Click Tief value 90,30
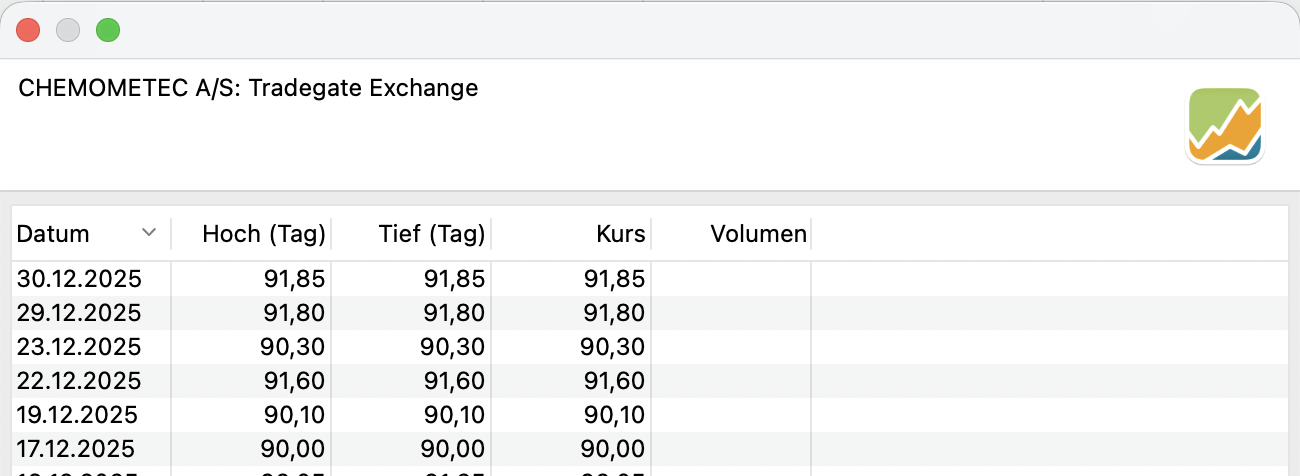1300x476 pixels. pos(455,347)
